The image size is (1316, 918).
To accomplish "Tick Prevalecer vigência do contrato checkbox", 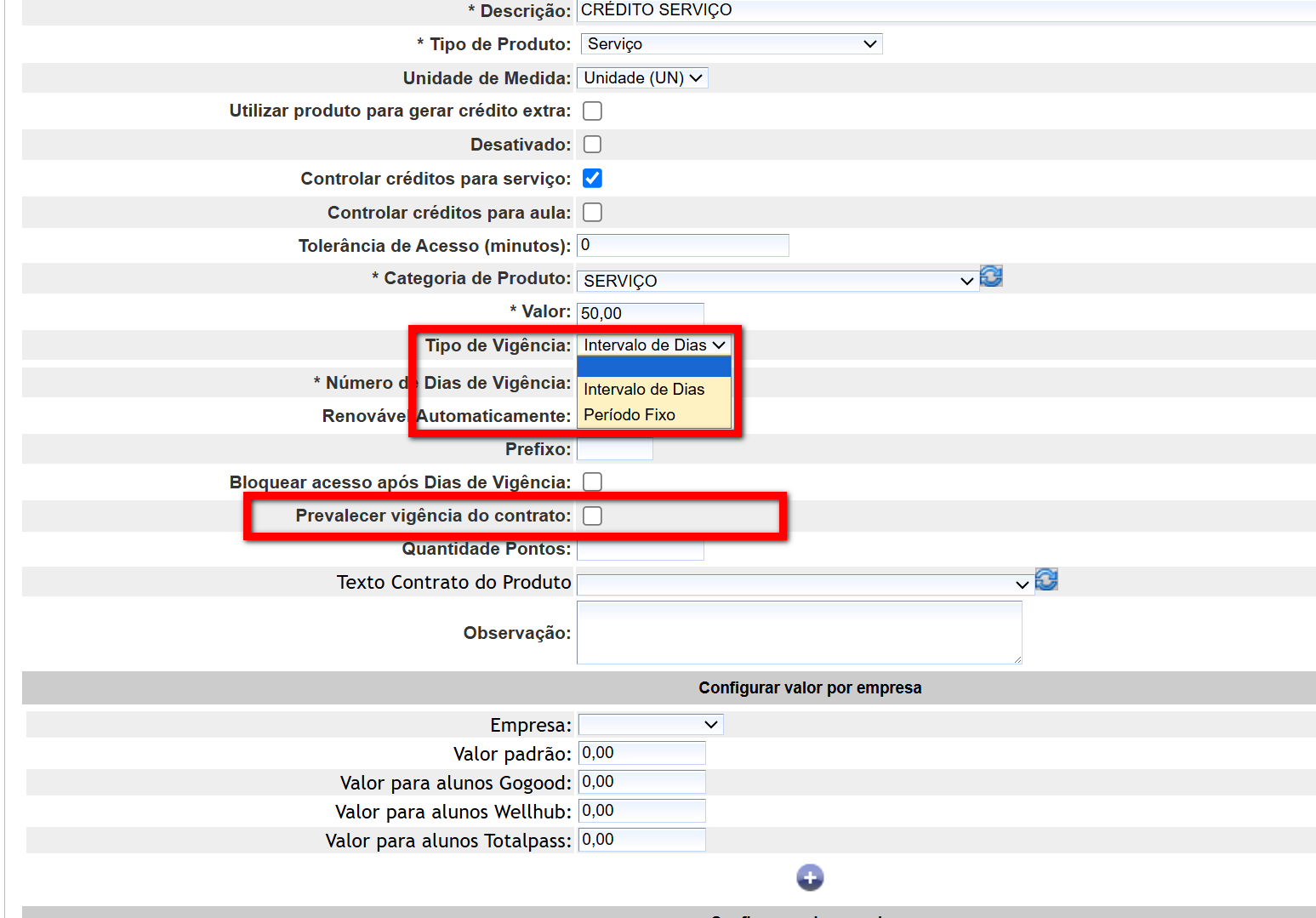I will point(592,516).
